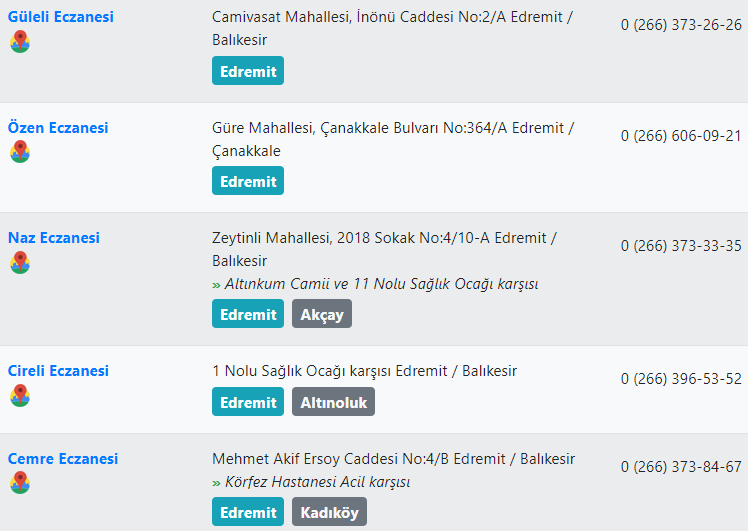Click phone number 0 (266) 396-53-52

[x=681, y=379]
